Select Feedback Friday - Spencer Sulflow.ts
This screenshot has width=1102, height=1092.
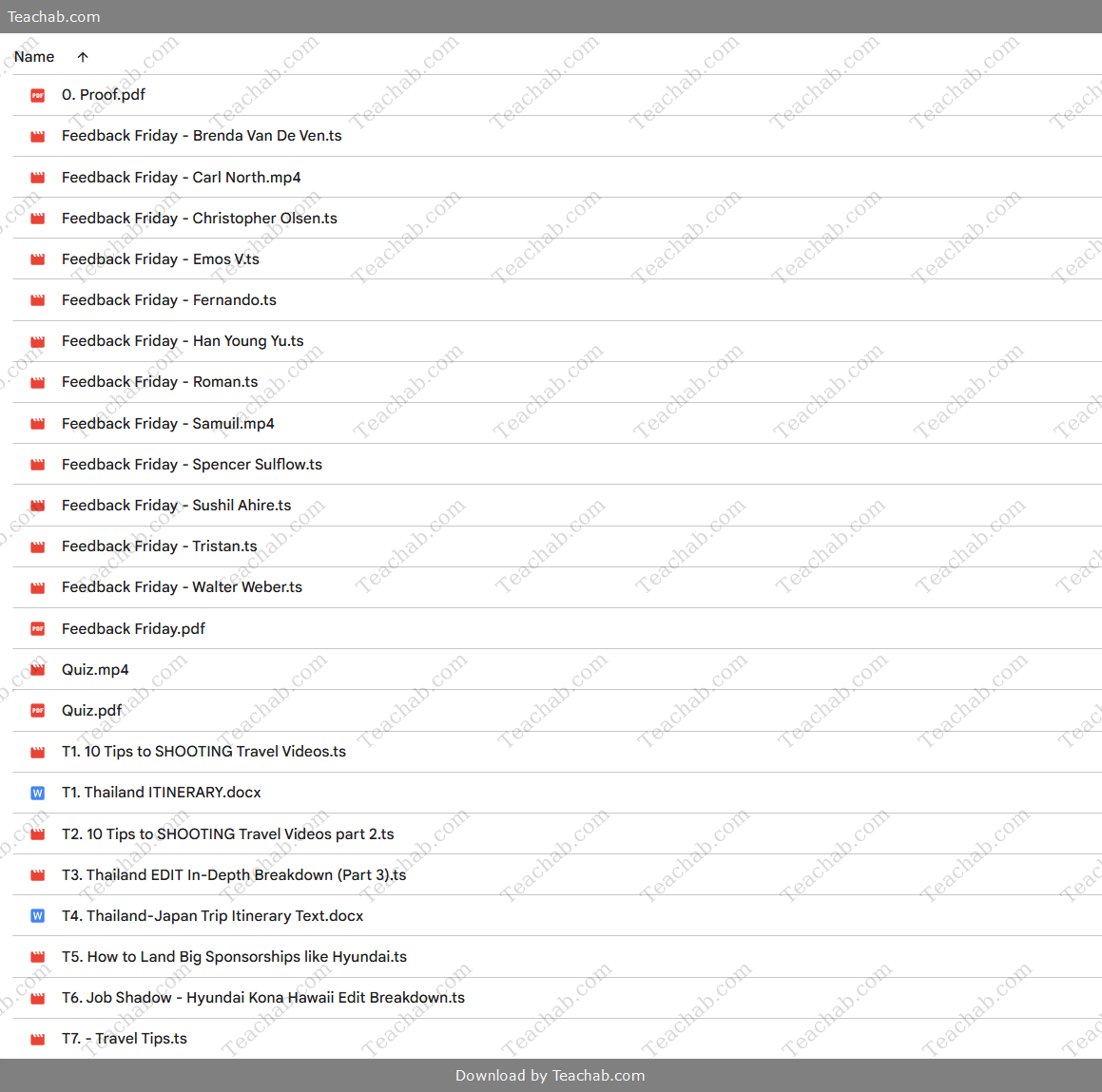(192, 465)
